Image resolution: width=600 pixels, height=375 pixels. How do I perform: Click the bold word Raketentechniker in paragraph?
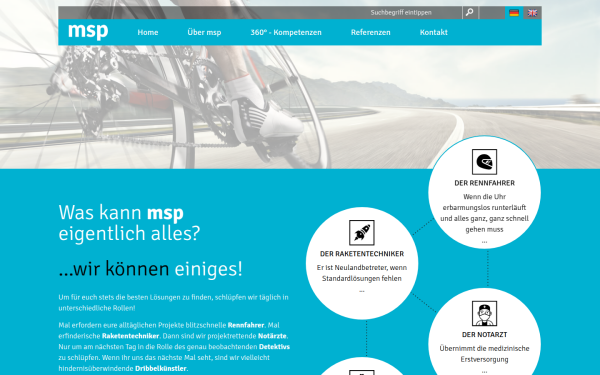coord(130,336)
